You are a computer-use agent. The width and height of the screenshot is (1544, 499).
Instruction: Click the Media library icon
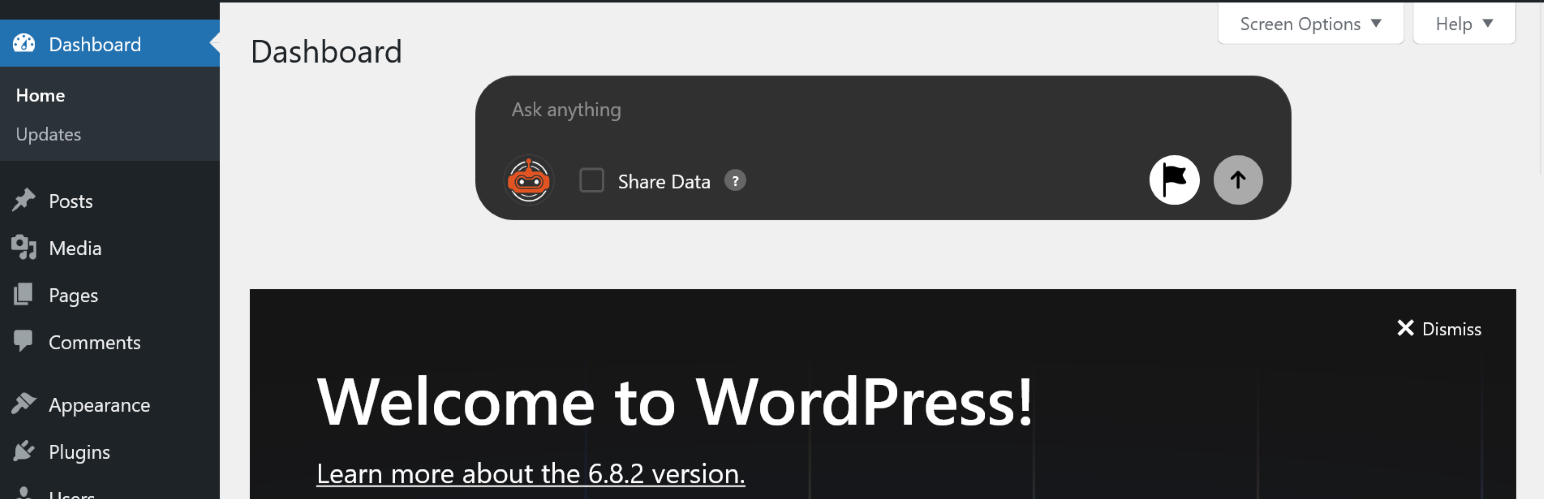tap(24, 248)
